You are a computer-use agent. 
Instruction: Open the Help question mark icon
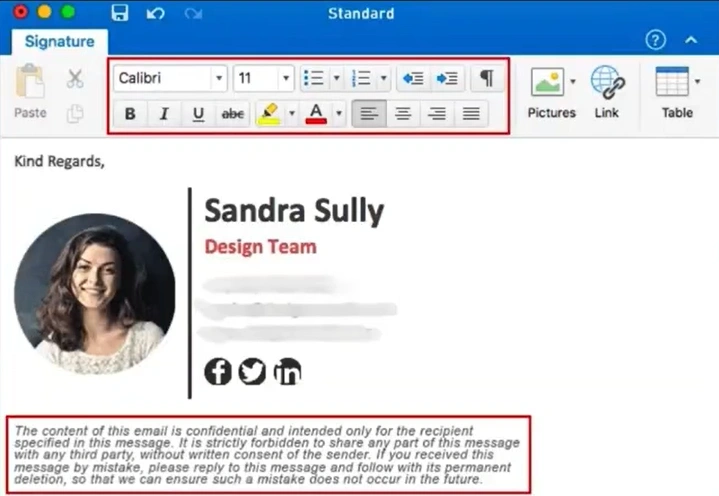click(655, 40)
